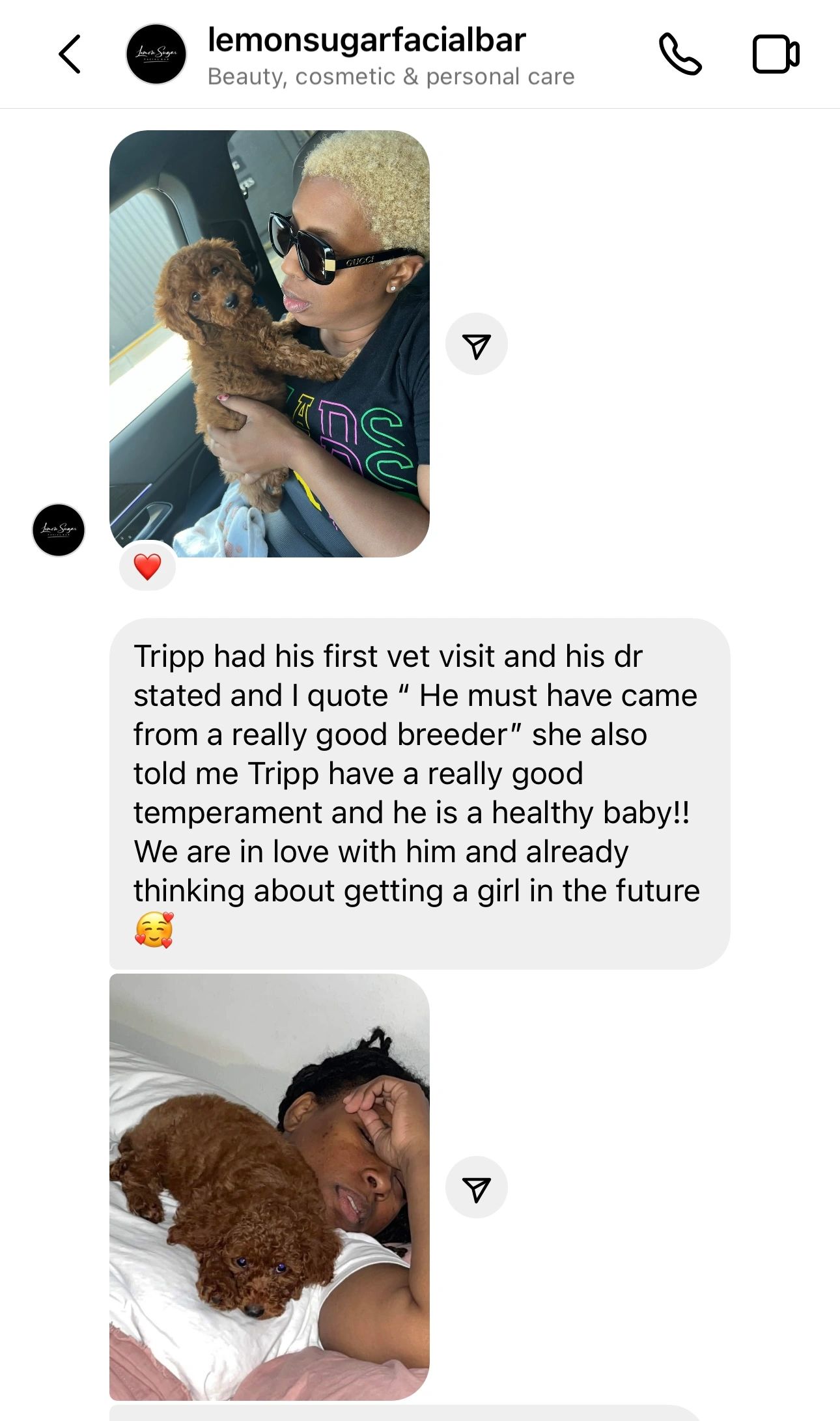Open photo of woman holding puppy
This screenshot has width=840, height=1421.
(x=269, y=343)
